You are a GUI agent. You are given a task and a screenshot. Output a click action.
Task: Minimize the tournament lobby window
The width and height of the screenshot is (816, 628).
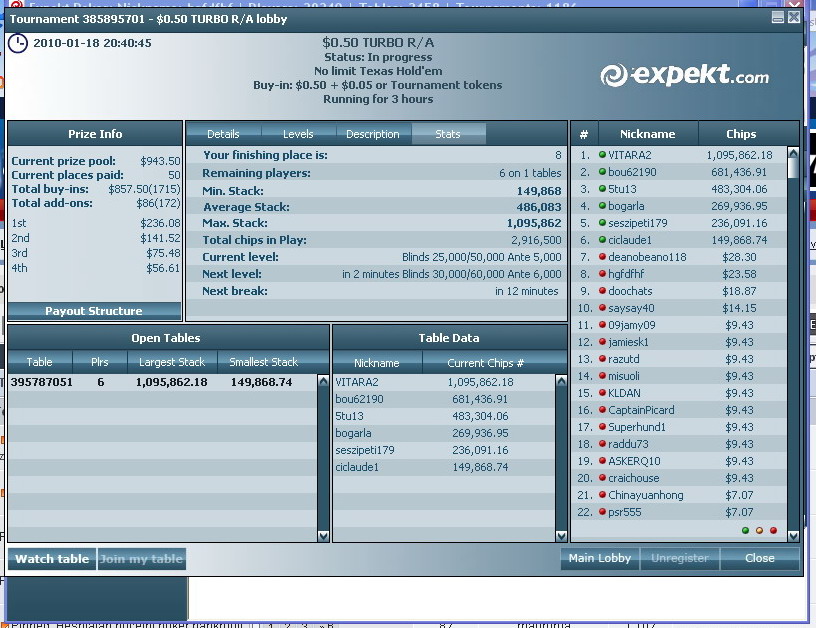778,17
